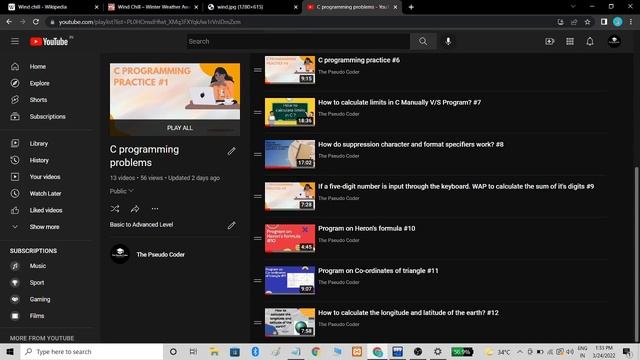This screenshot has width=640, height=360.
Task: Edit the playlist title with pencil icon
Action: tap(231, 151)
